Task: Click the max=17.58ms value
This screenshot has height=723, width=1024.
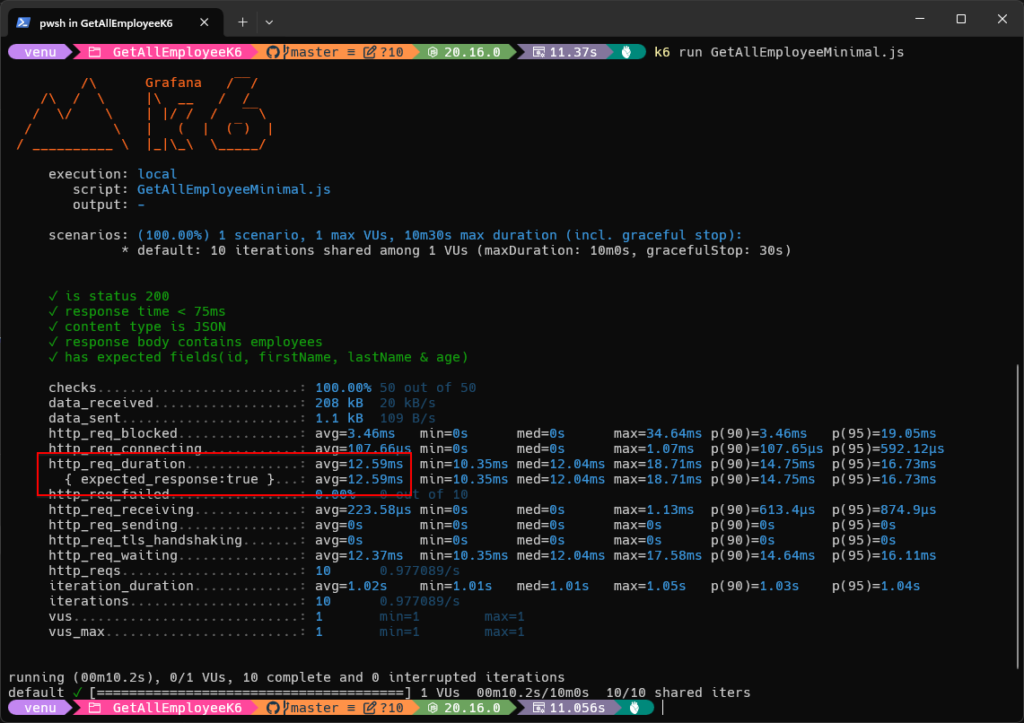Action: (x=658, y=556)
